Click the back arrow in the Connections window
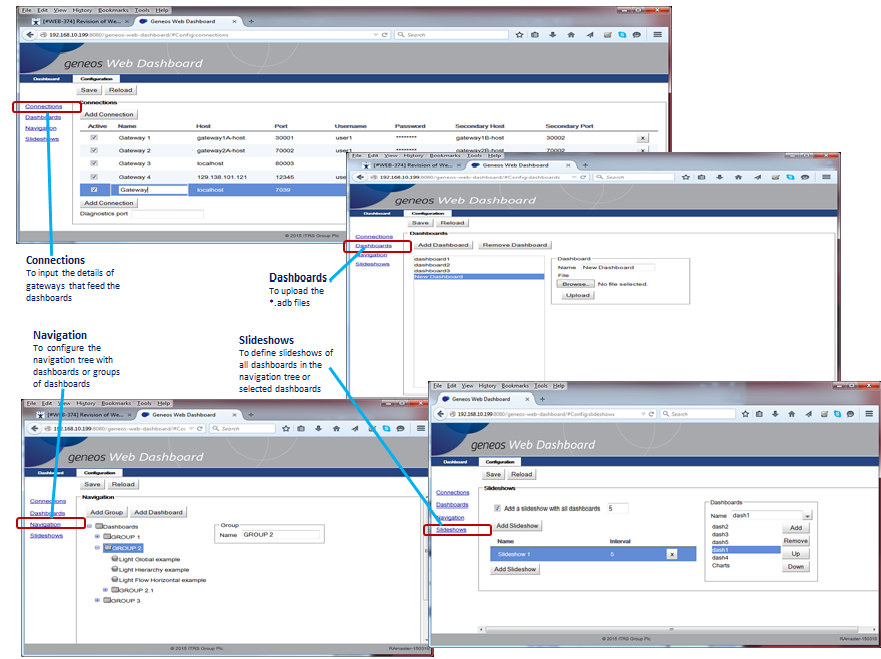This screenshot has height=659, width=881. [x=32, y=34]
